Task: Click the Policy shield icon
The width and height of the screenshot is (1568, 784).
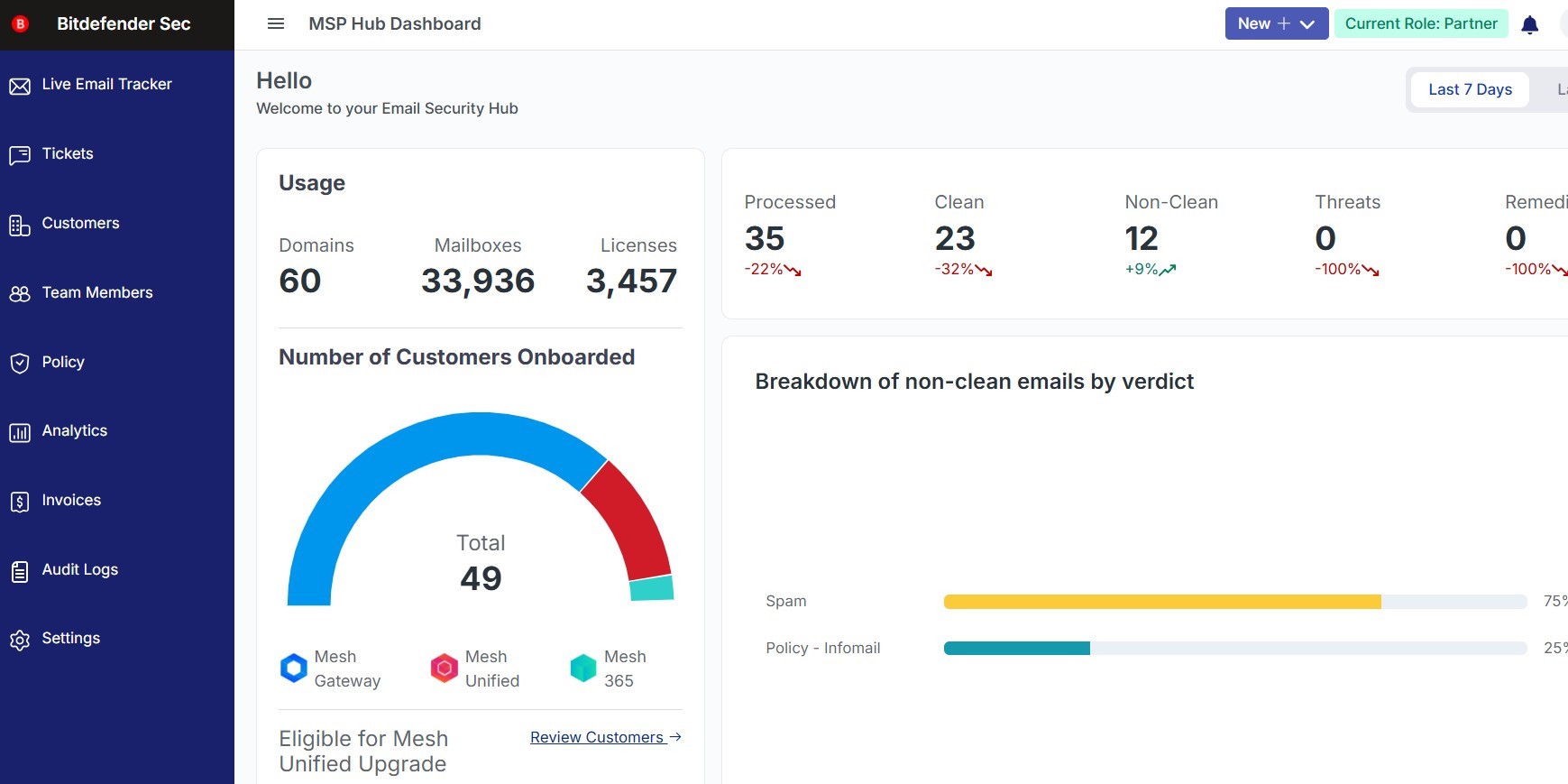Action: point(20,363)
